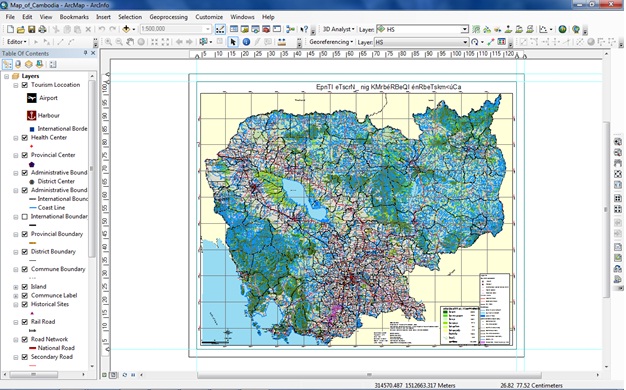626x390 pixels.
Task: Open the ArcToolbox window icon
Action: (x=266, y=29)
